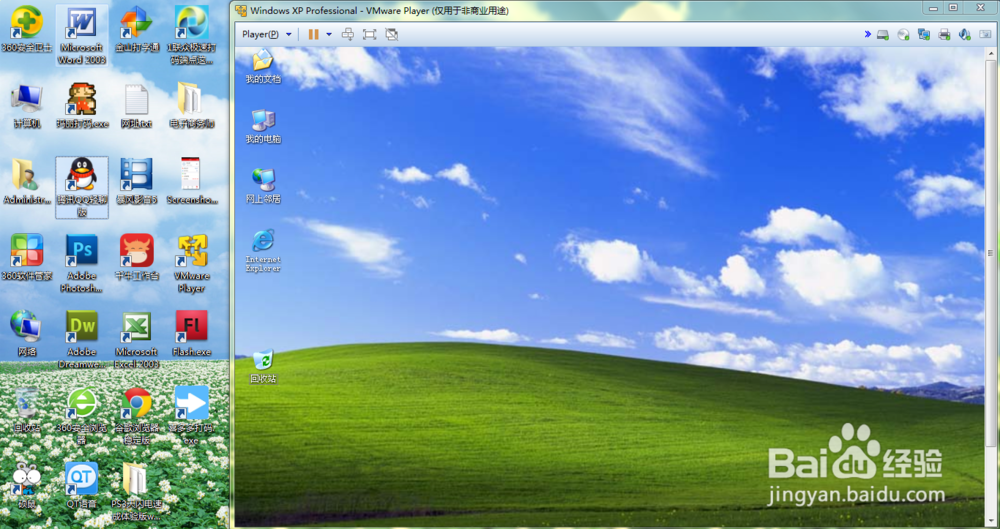Select the 喜多多打码.exe arrow shortcut
This screenshot has width=1000, height=529.
click(x=191, y=415)
